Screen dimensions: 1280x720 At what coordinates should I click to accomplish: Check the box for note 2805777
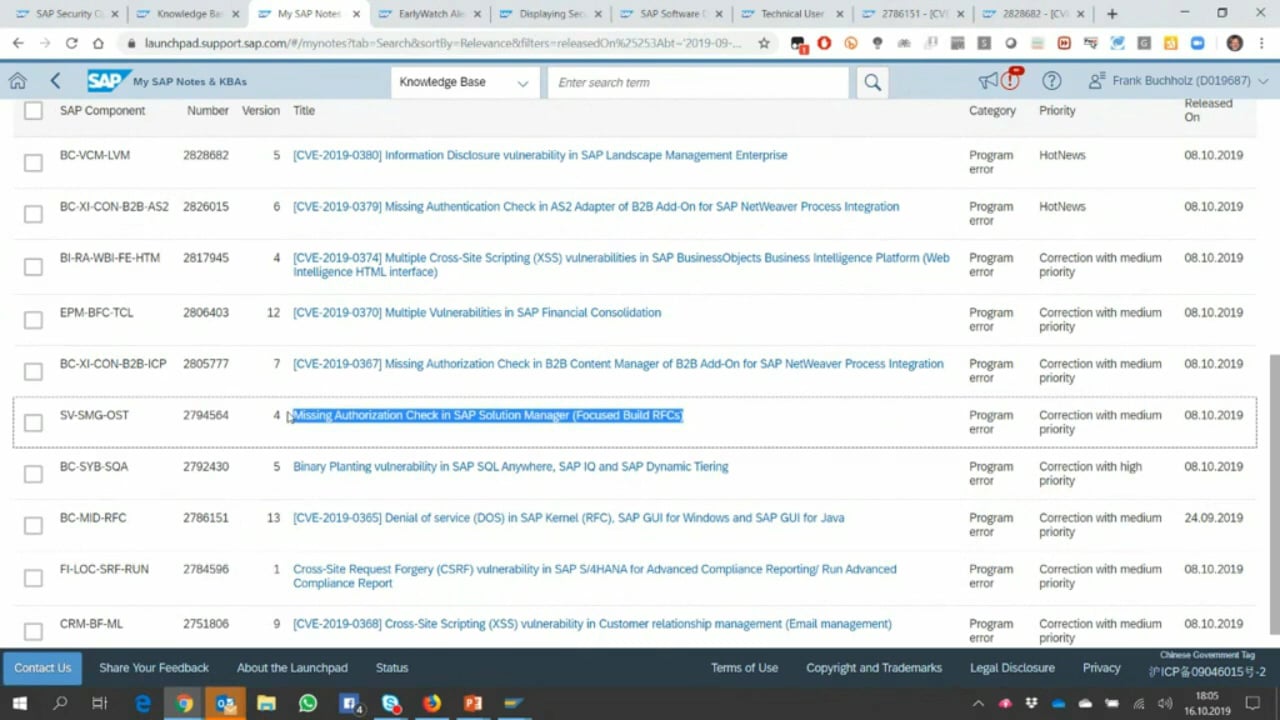[33, 371]
